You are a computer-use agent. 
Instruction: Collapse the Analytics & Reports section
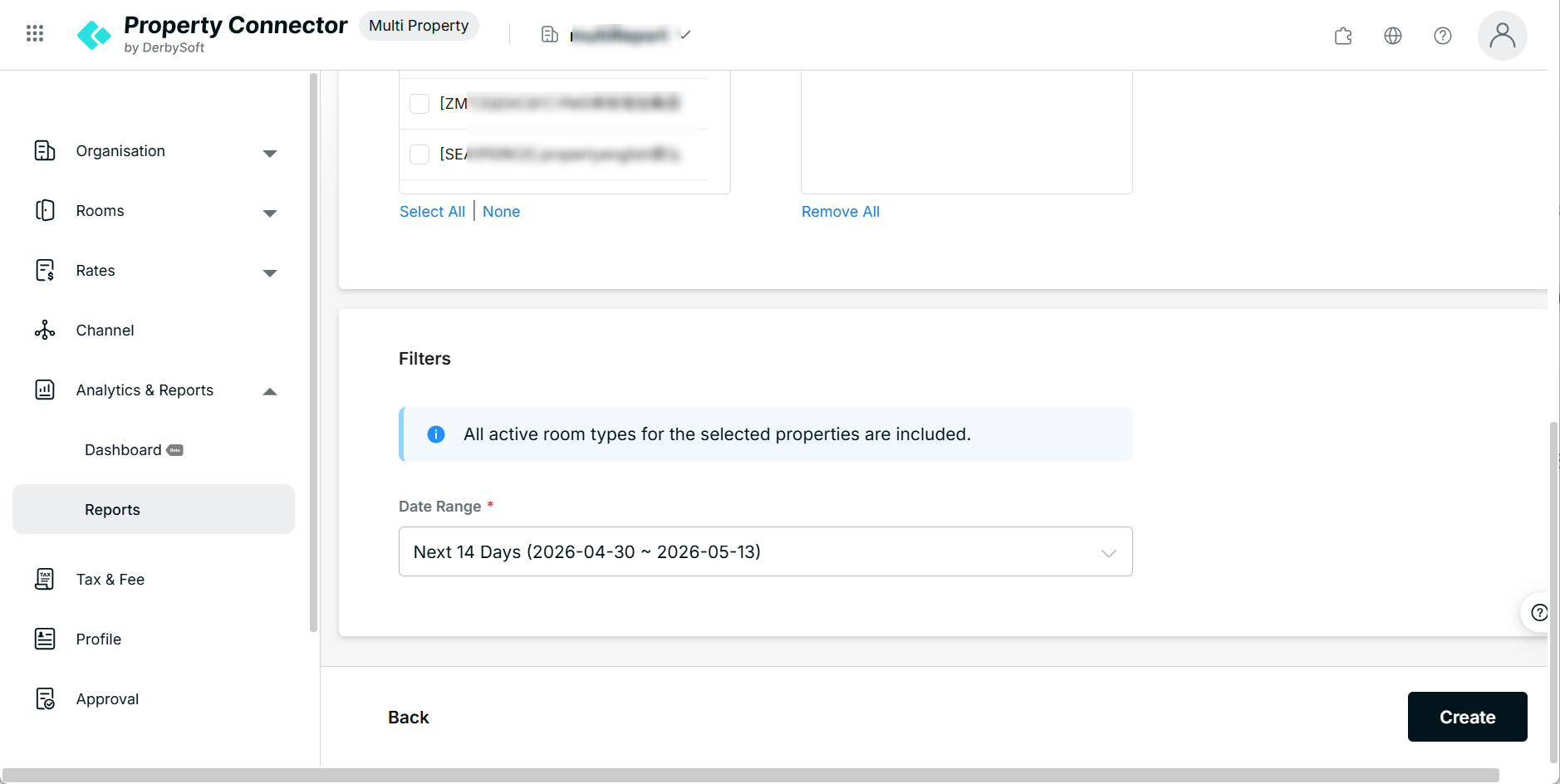(x=270, y=392)
